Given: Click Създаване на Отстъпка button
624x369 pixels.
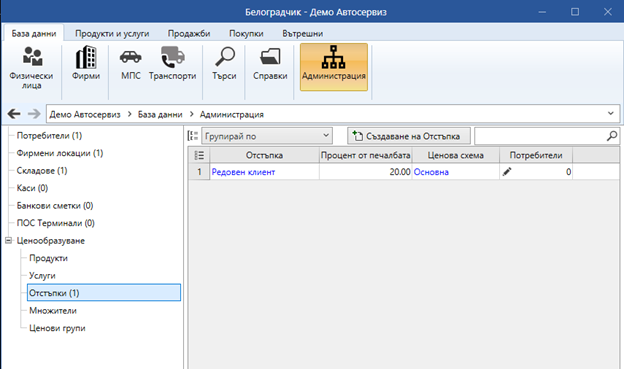Looking at the screenshot, I should tap(409, 136).
